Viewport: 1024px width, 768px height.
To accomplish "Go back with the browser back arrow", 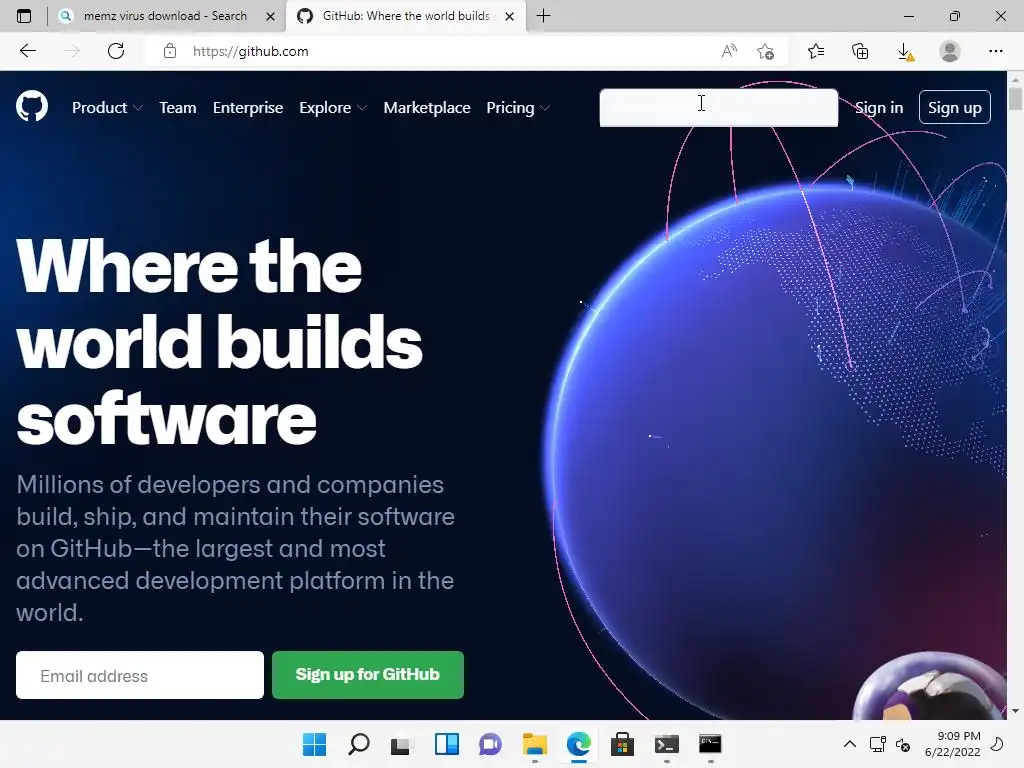I will [28, 51].
